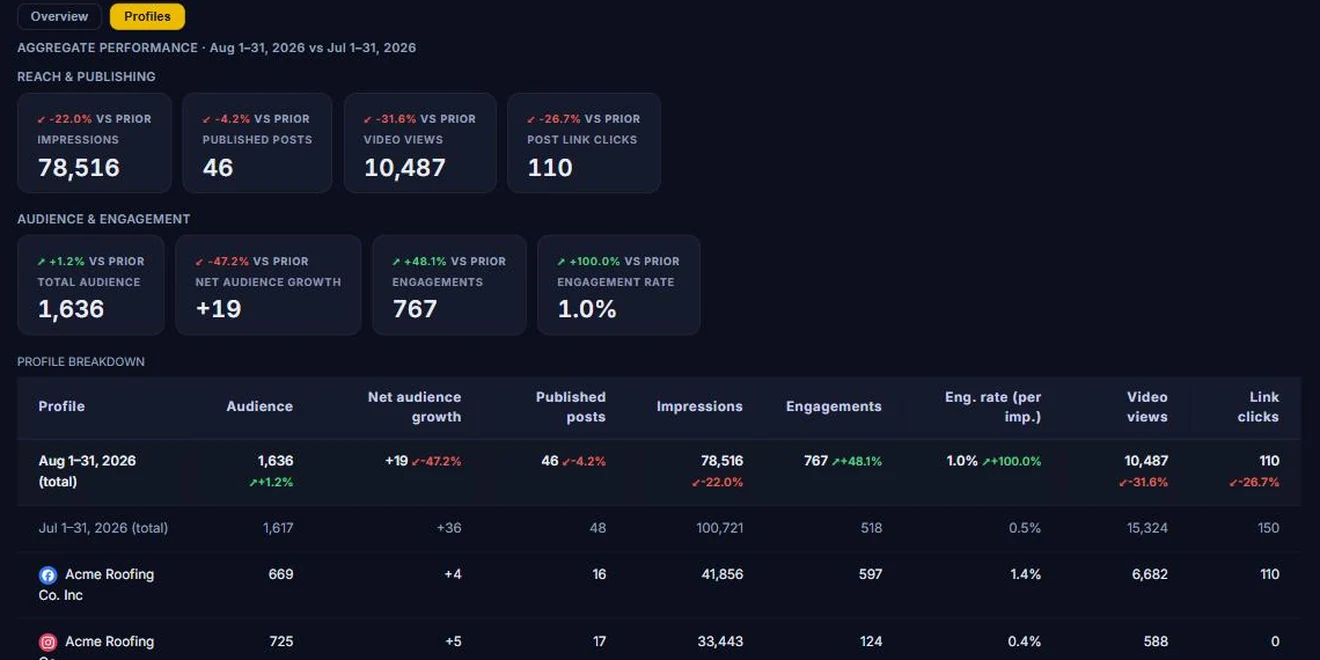Click the Instagram icon beside Acme Roofing
Screen dimensions: 1320x660
point(48,642)
